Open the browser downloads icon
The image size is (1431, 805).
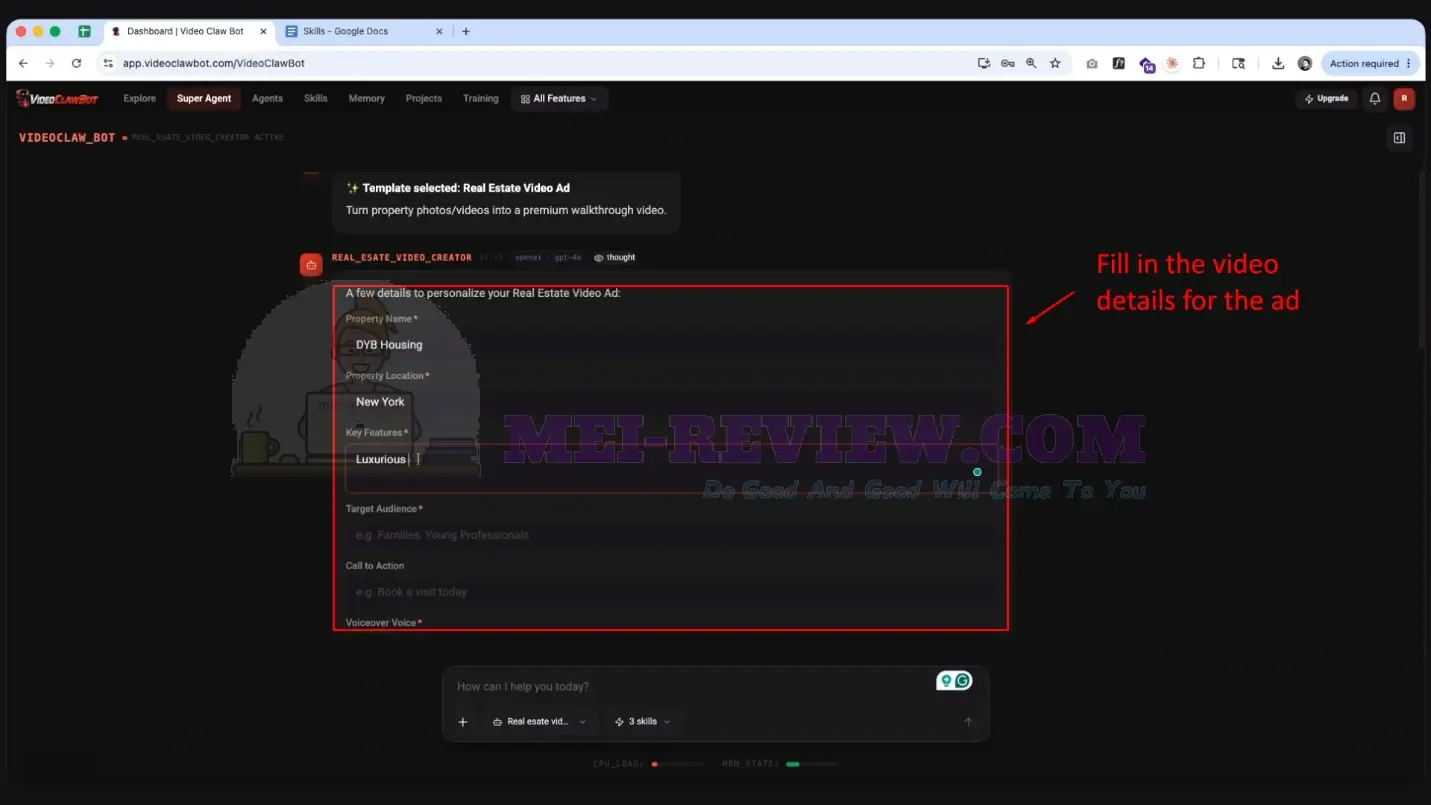point(1278,63)
